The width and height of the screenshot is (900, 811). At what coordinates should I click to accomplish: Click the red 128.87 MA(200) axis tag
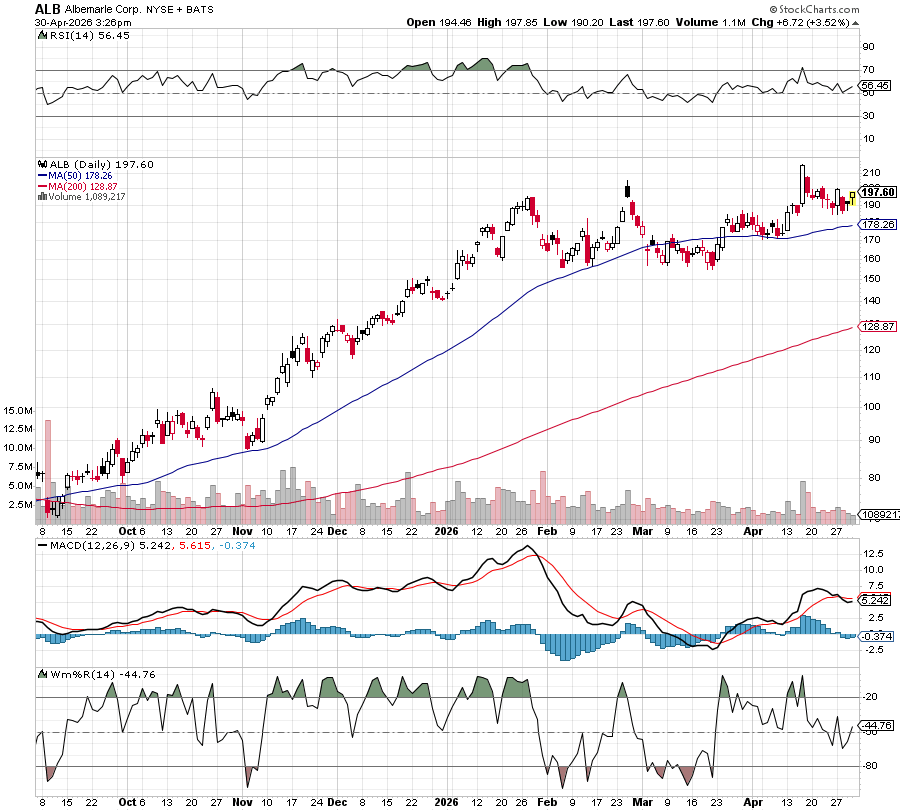[x=877, y=327]
